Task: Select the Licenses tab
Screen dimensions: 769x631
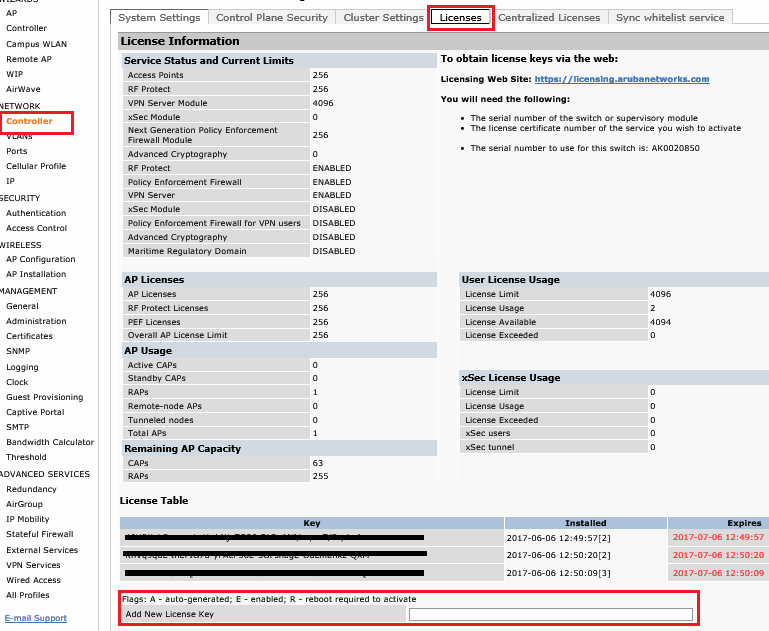Action: point(461,18)
